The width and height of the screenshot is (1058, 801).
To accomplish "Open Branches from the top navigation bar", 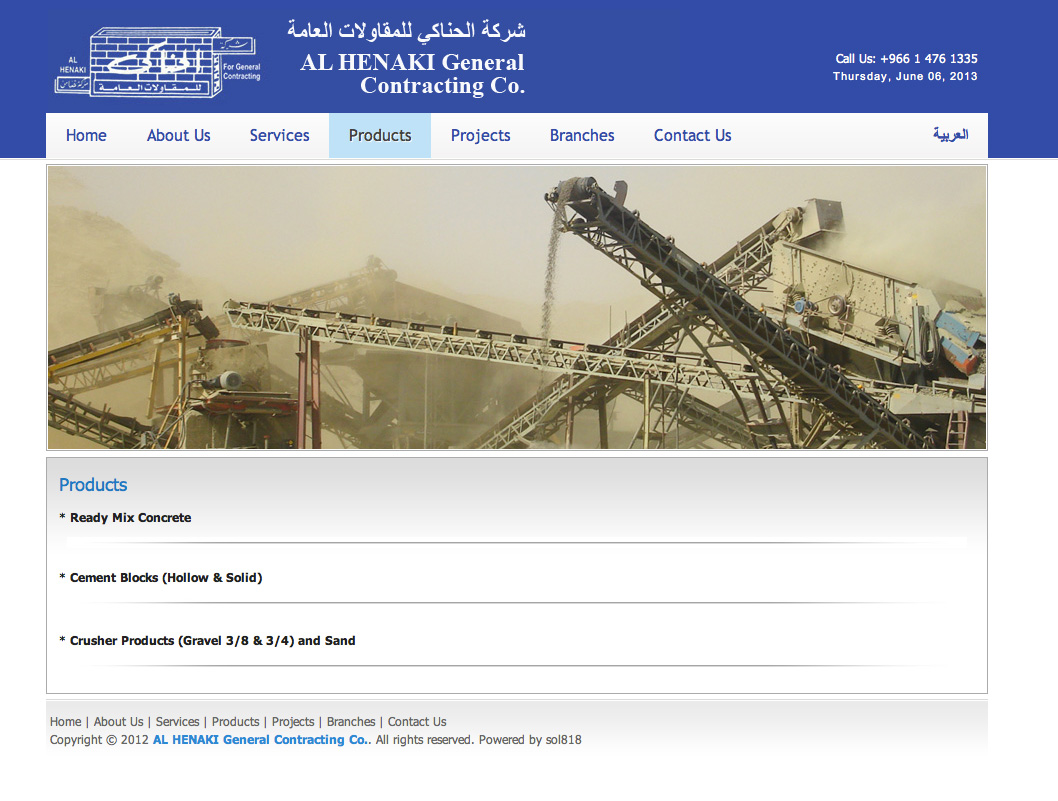I will coord(582,136).
